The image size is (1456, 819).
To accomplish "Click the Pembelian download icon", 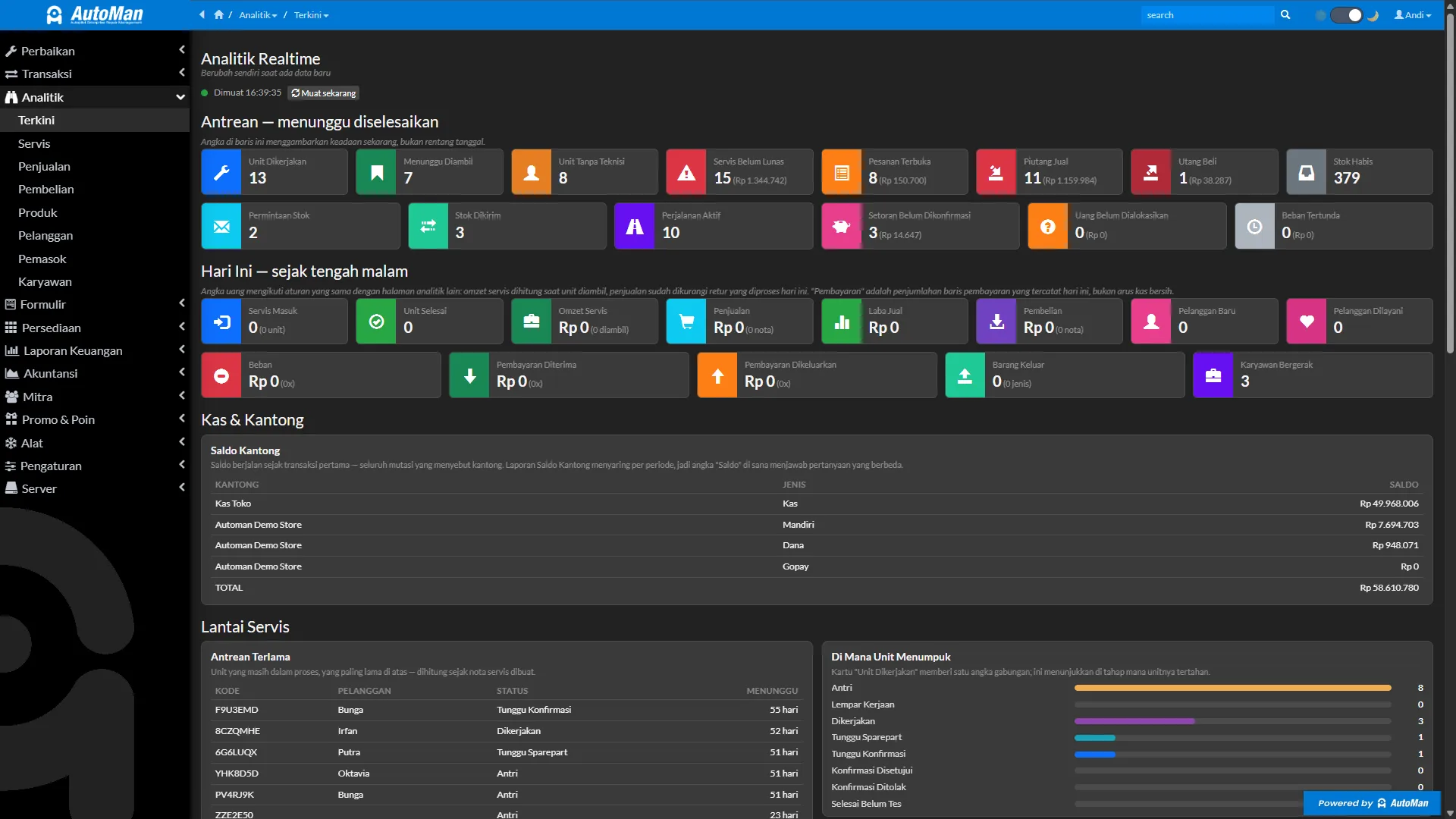I will pos(996,322).
